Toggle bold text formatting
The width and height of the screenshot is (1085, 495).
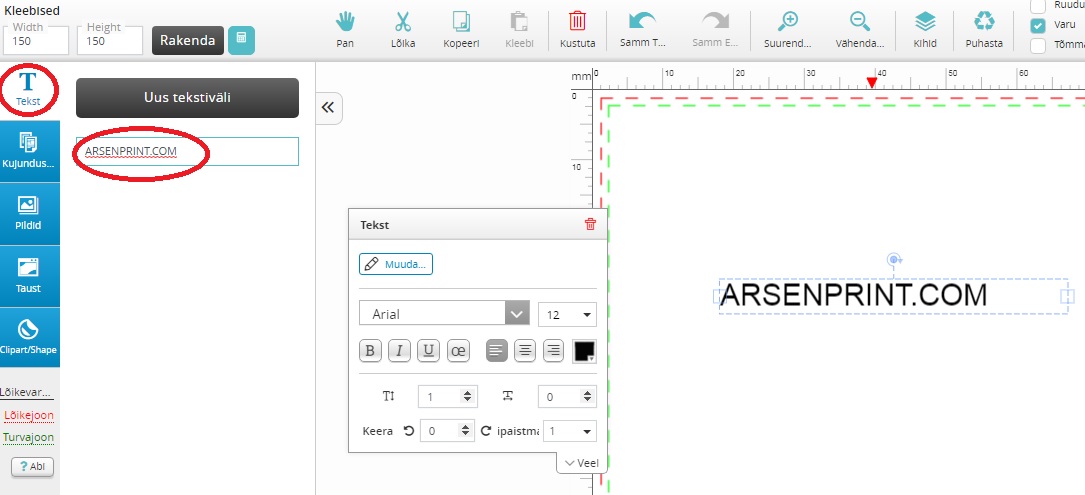pyautogui.click(x=371, y=351)
